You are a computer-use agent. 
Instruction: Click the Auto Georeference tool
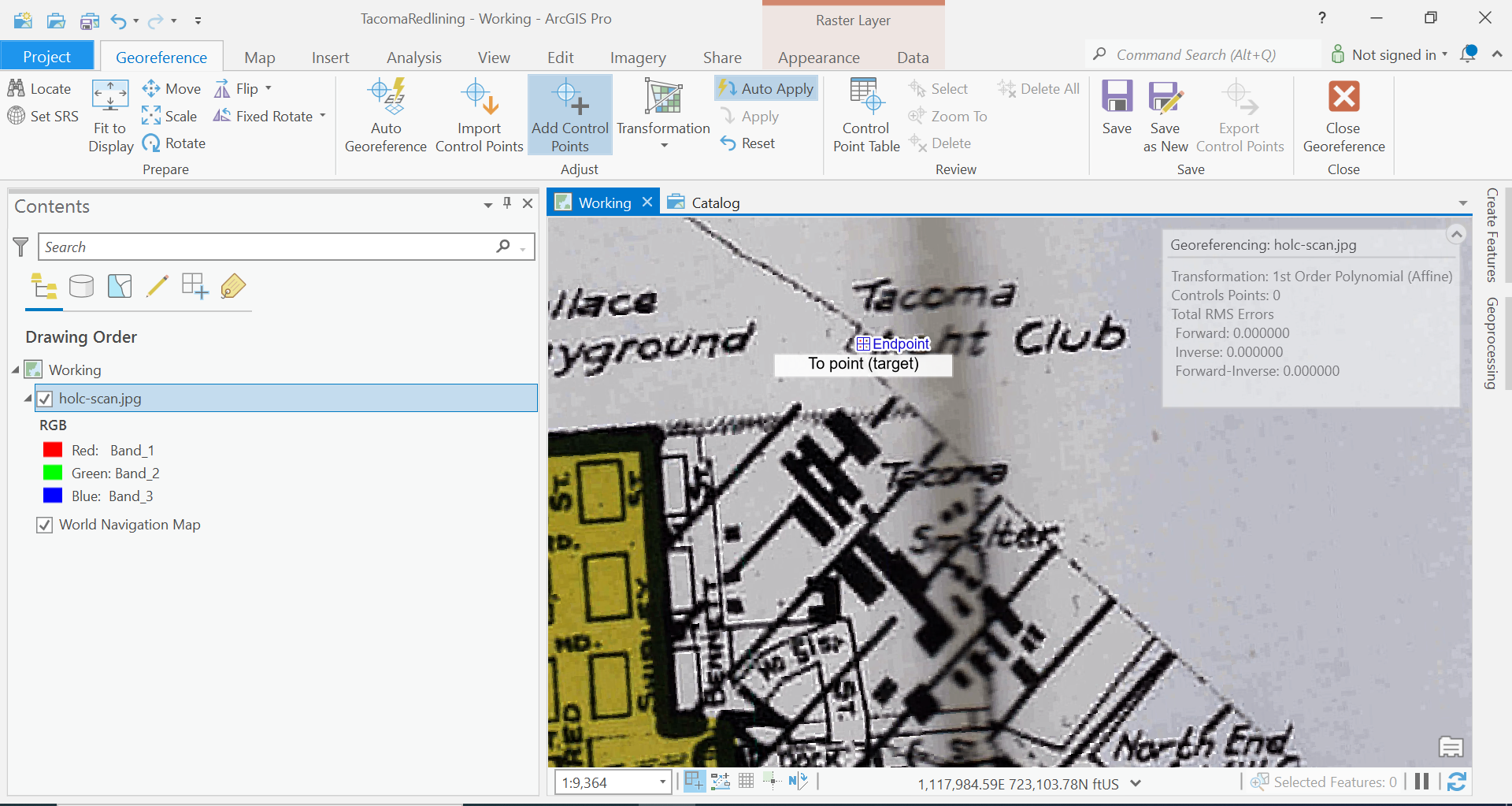click(386, 115)
